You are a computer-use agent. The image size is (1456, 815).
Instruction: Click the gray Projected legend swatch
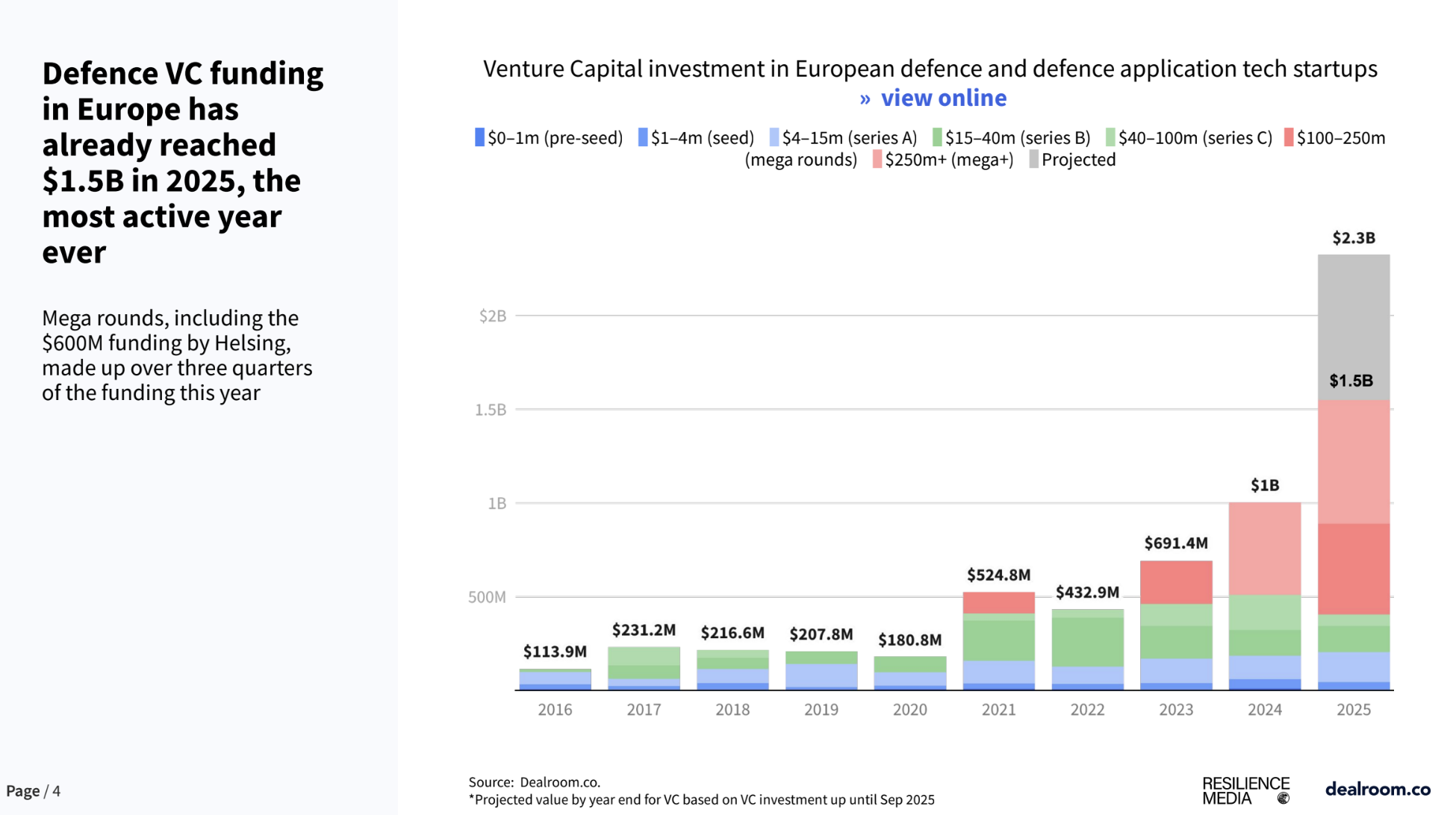(1033, 160)
